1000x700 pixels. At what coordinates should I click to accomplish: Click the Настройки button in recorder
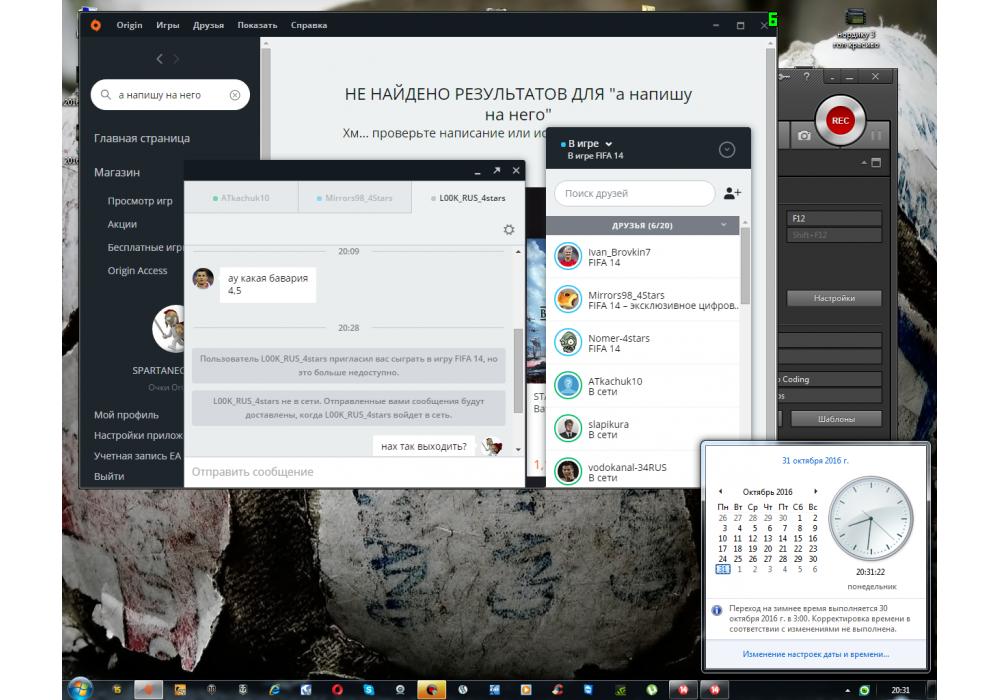pyautogui.click(x=833, y=298)
